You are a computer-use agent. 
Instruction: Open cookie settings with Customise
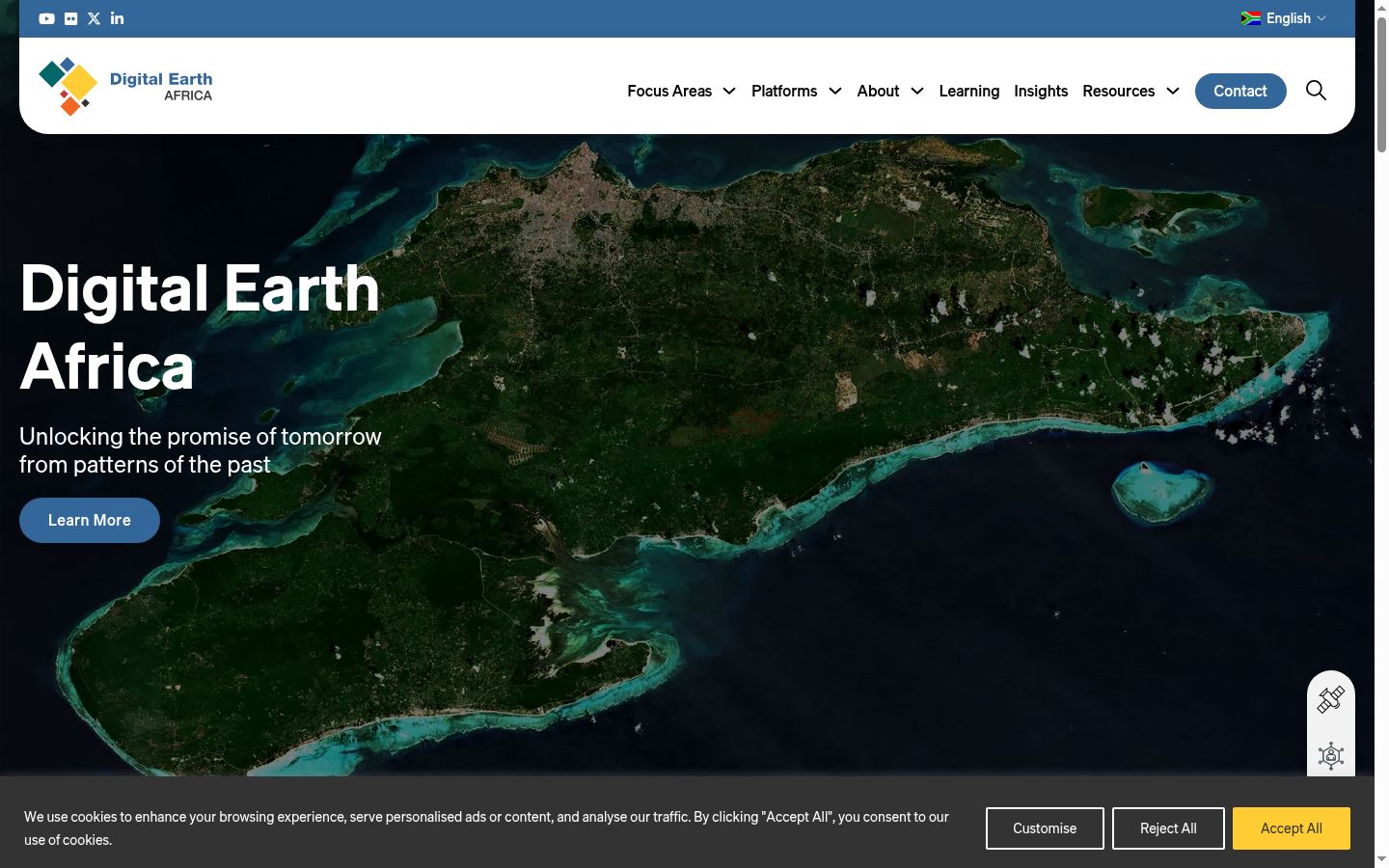[1045, 828]
